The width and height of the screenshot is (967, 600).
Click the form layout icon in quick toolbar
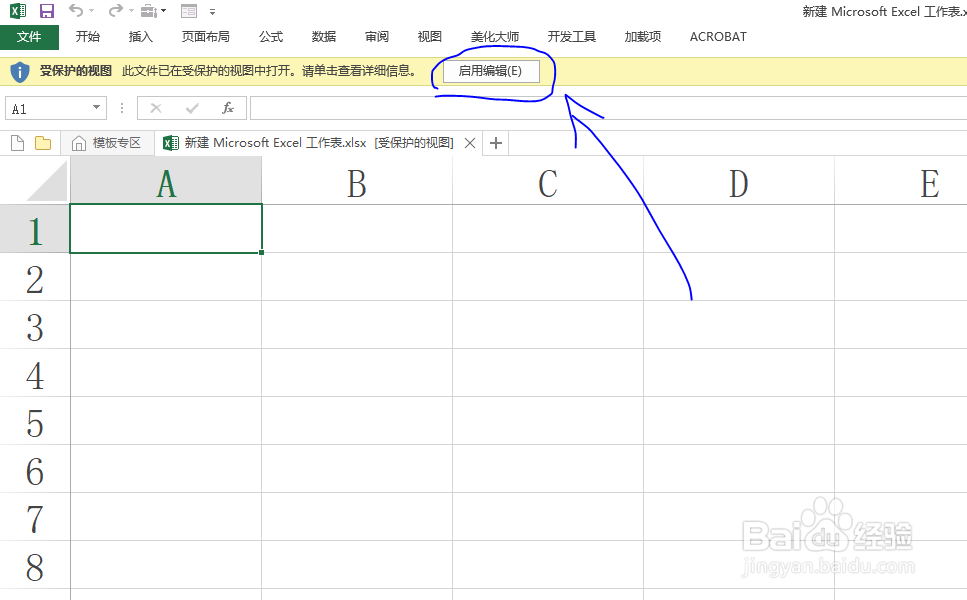[x=189, y=10]
